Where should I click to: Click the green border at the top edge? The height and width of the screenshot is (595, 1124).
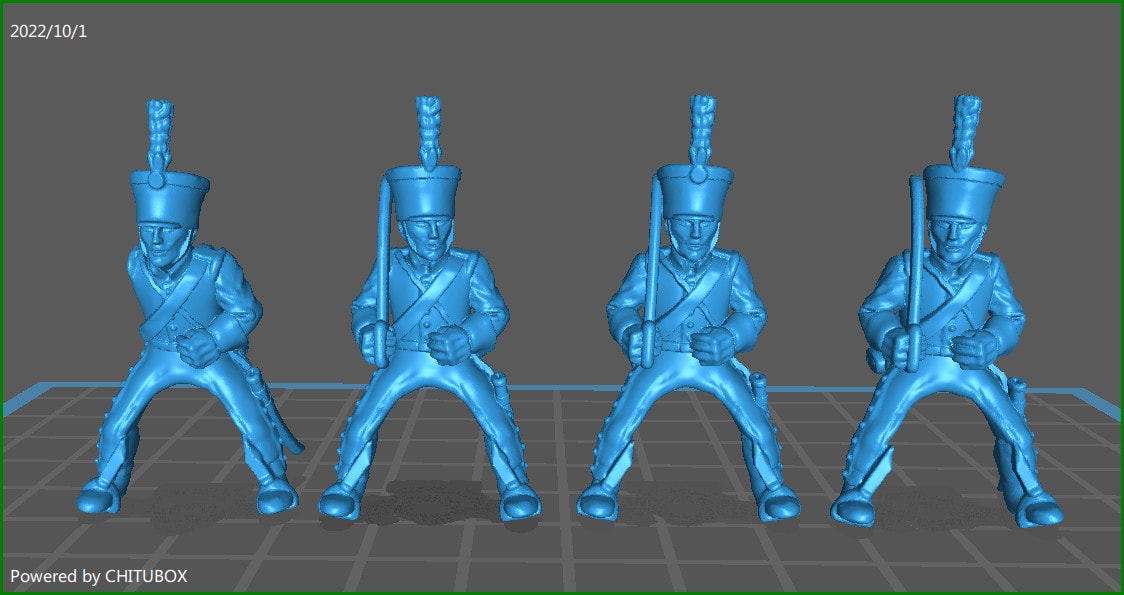[560, 3]
